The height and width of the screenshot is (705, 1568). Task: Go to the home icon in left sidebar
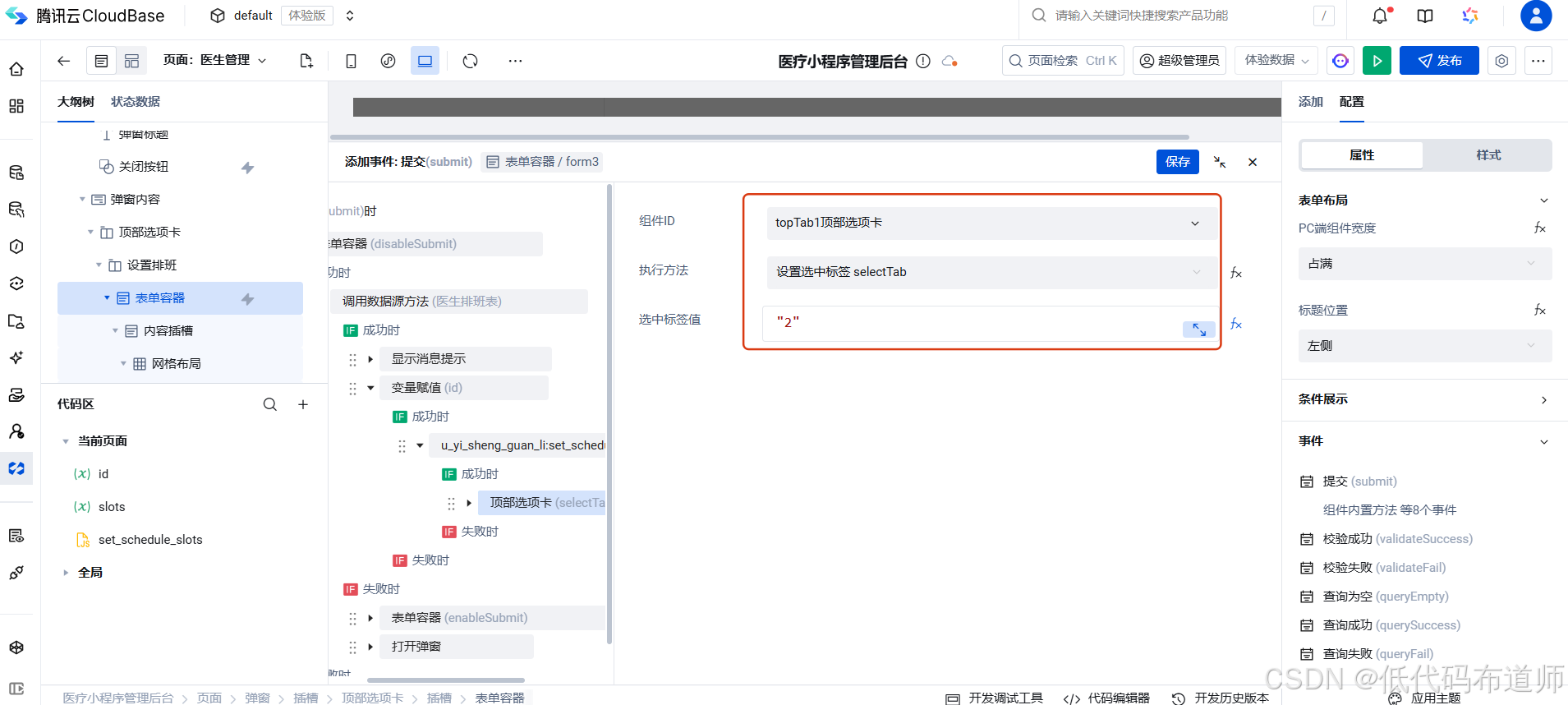[16, 69]
